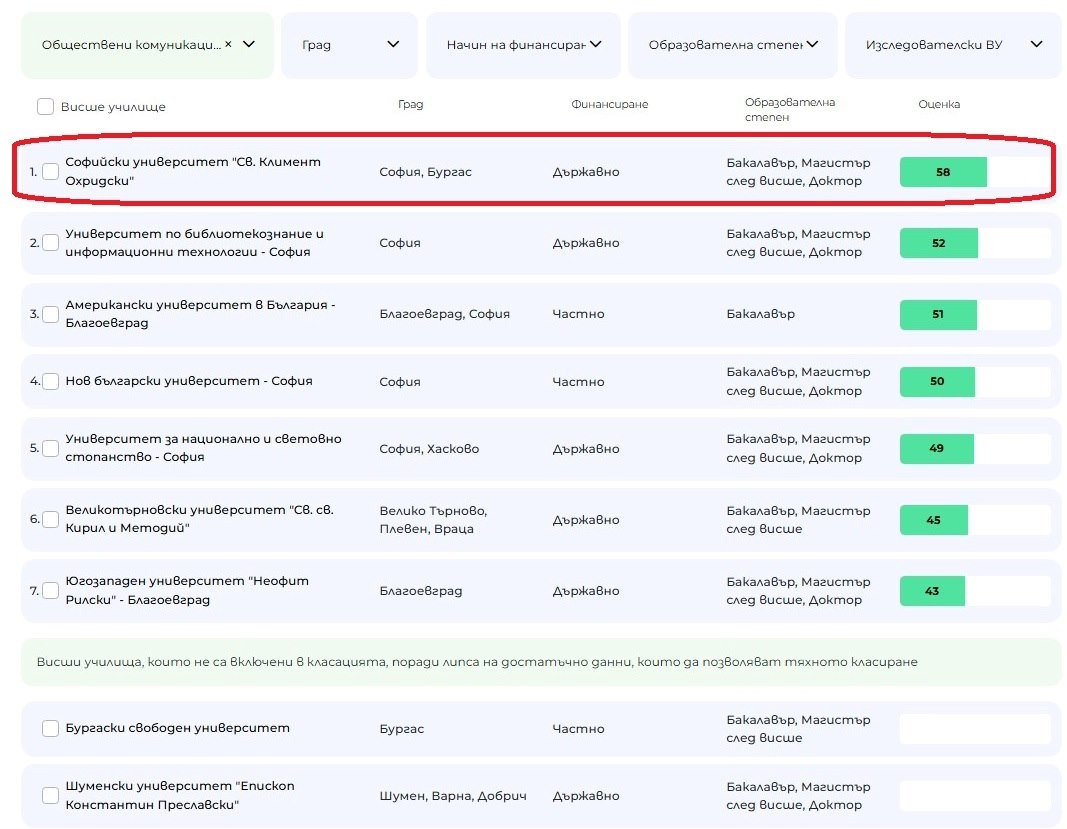Viewport: 1067px width, 829px height.
Task: Expand the 'Образователна степен' filter
Action: (x=812, y=44)
